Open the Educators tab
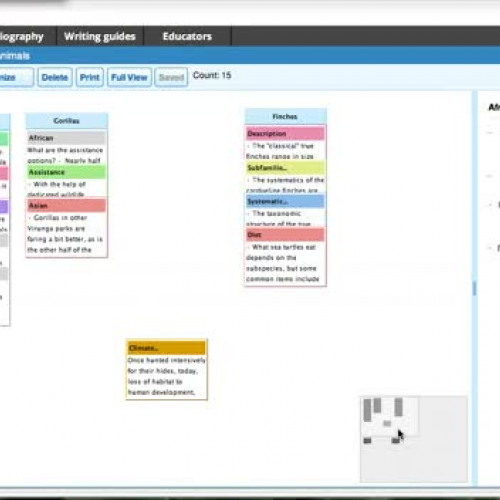500x500 pixels. (x=187, y=36)
